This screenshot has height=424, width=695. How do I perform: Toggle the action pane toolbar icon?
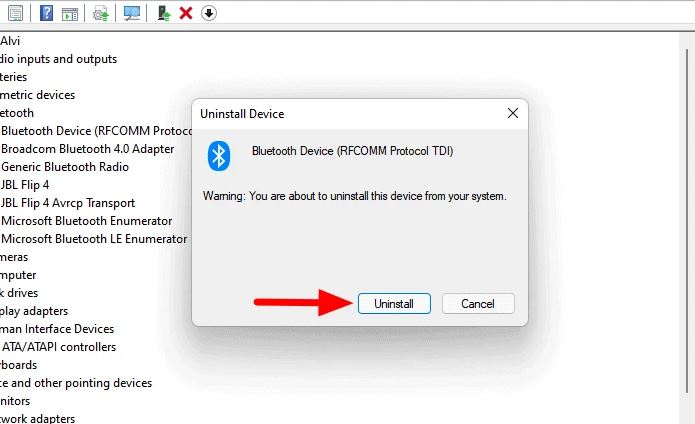tap(69, 13)
